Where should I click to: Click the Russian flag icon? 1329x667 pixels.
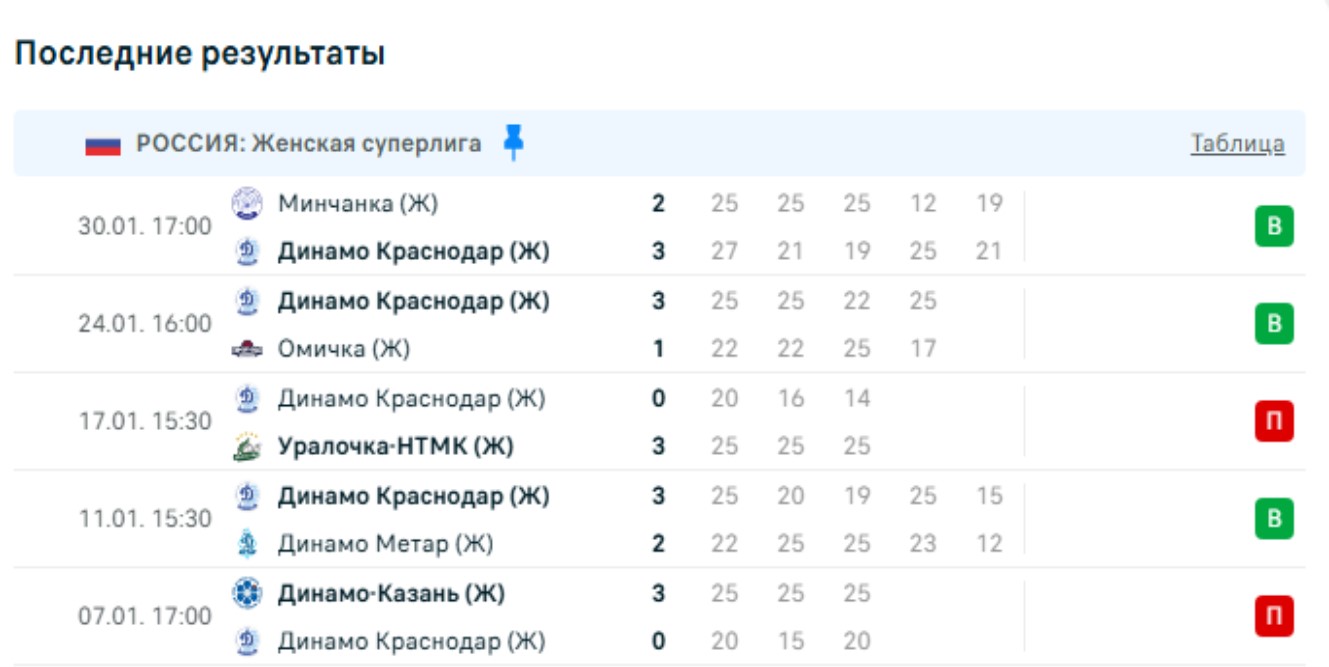[x=103, y=144]
